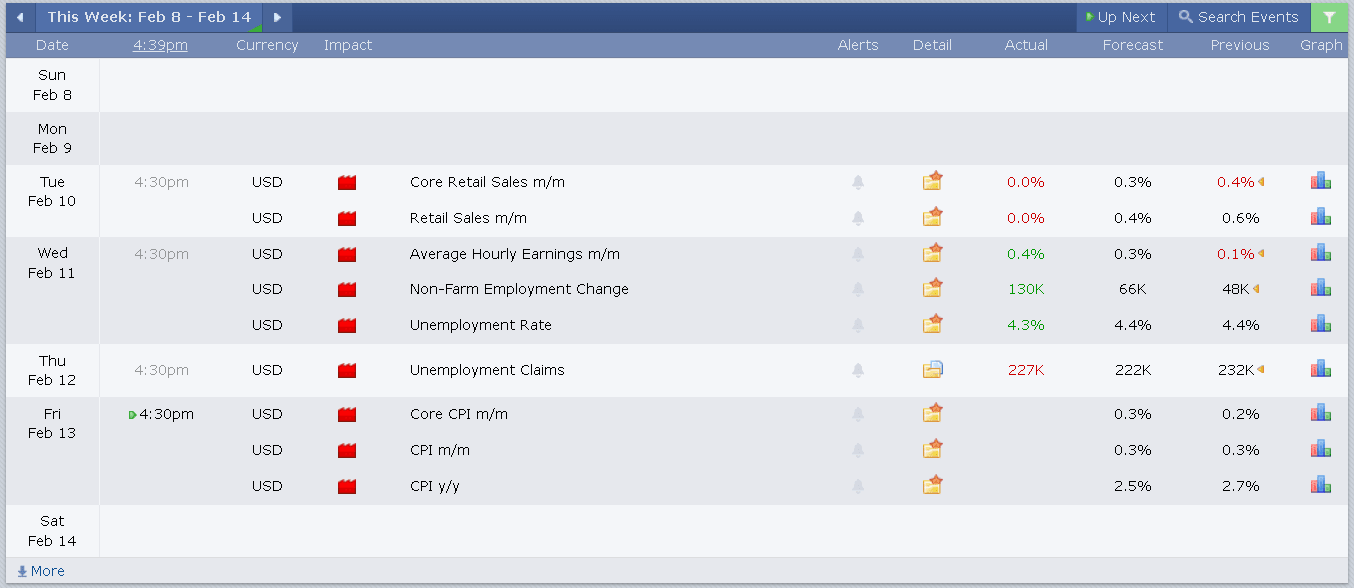This screenshot has width=1354, height=588.
Task: Expand More events at the bottom
Action: [41, 571]
